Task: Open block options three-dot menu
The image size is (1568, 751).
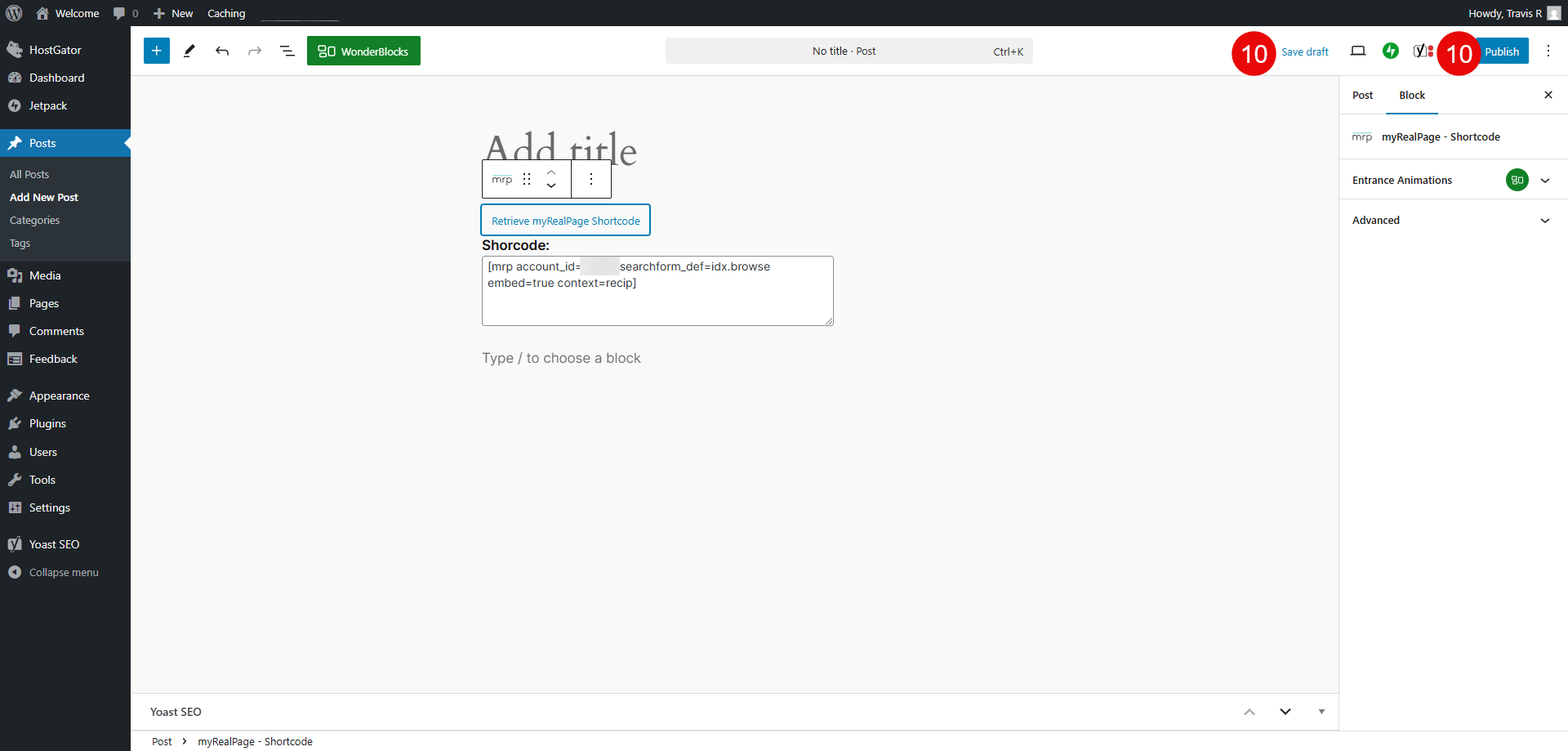Action: click(x=591, y=179)
